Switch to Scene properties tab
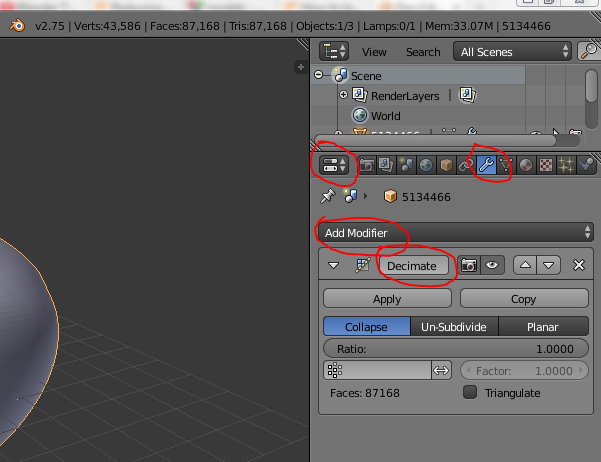The width and height of the screenshot is (601, 462). [406, 165]
